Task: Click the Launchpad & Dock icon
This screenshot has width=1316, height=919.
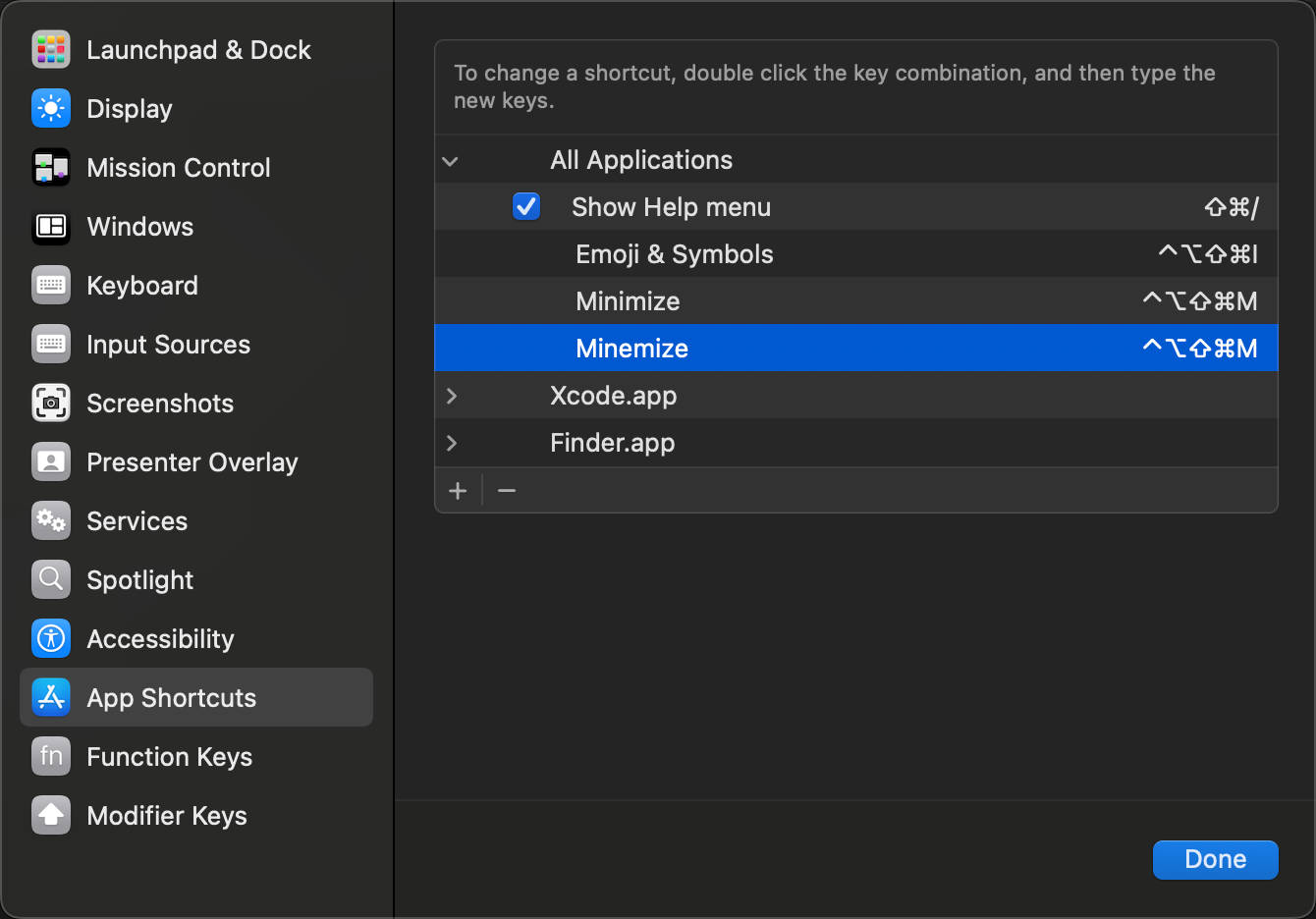Action: [51, 50]
